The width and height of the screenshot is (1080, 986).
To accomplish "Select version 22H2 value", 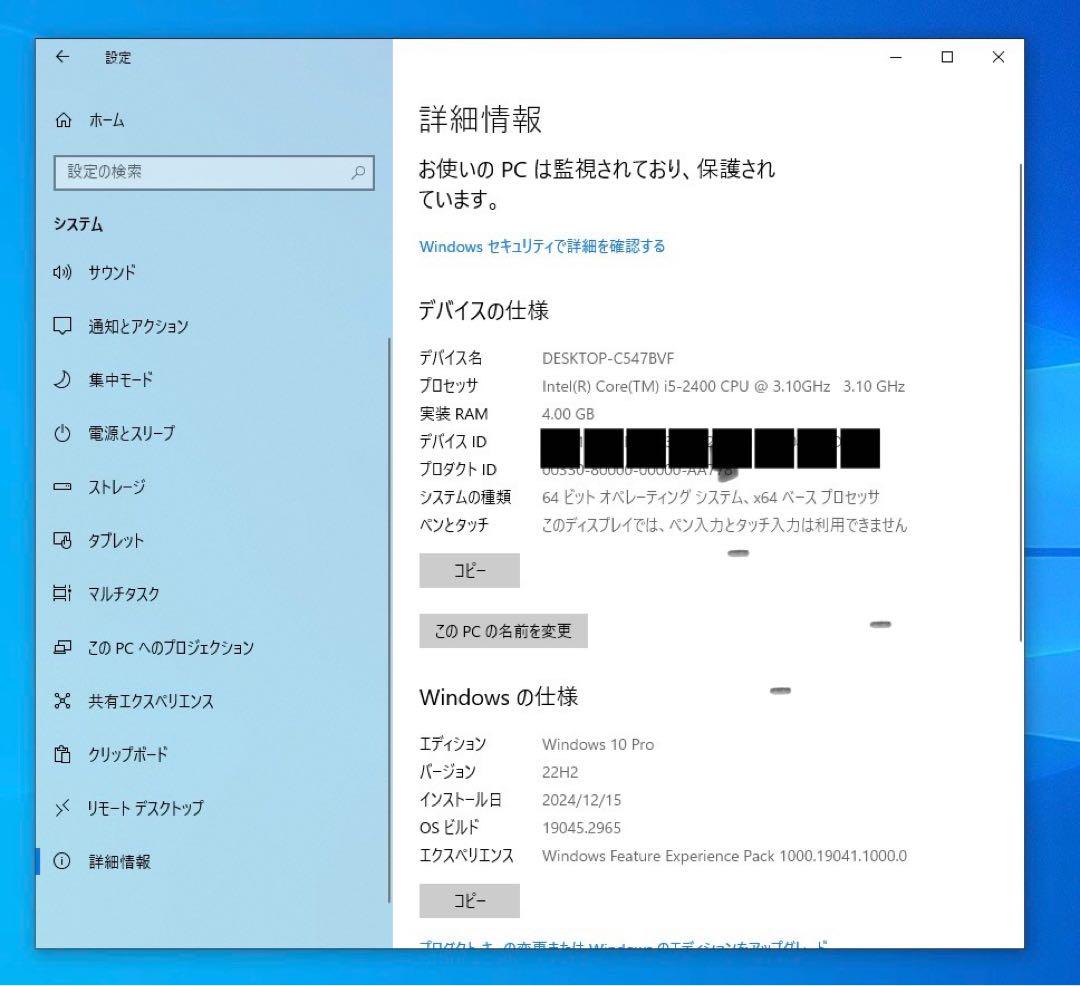I will click(560, 772).
